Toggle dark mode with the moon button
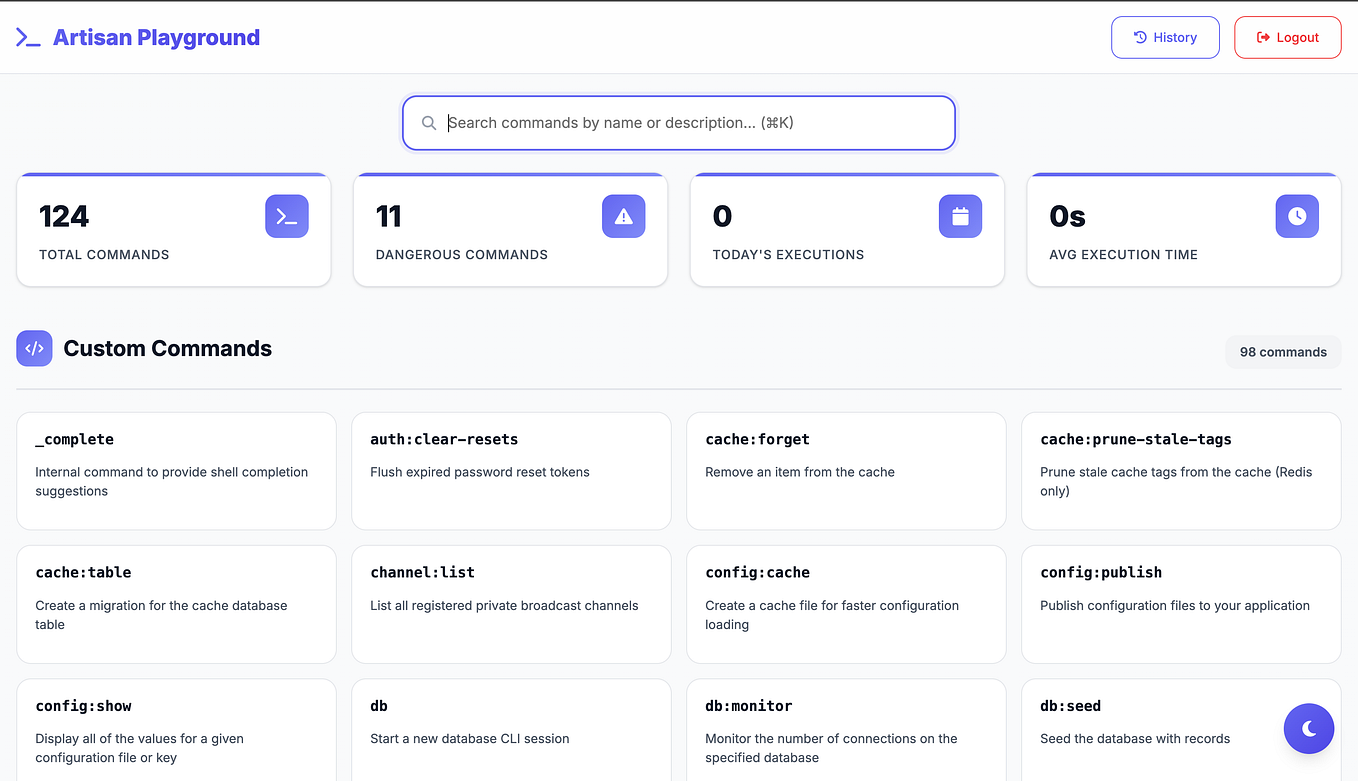Viewport: 1358px width, 781px height. (1309, 728)
